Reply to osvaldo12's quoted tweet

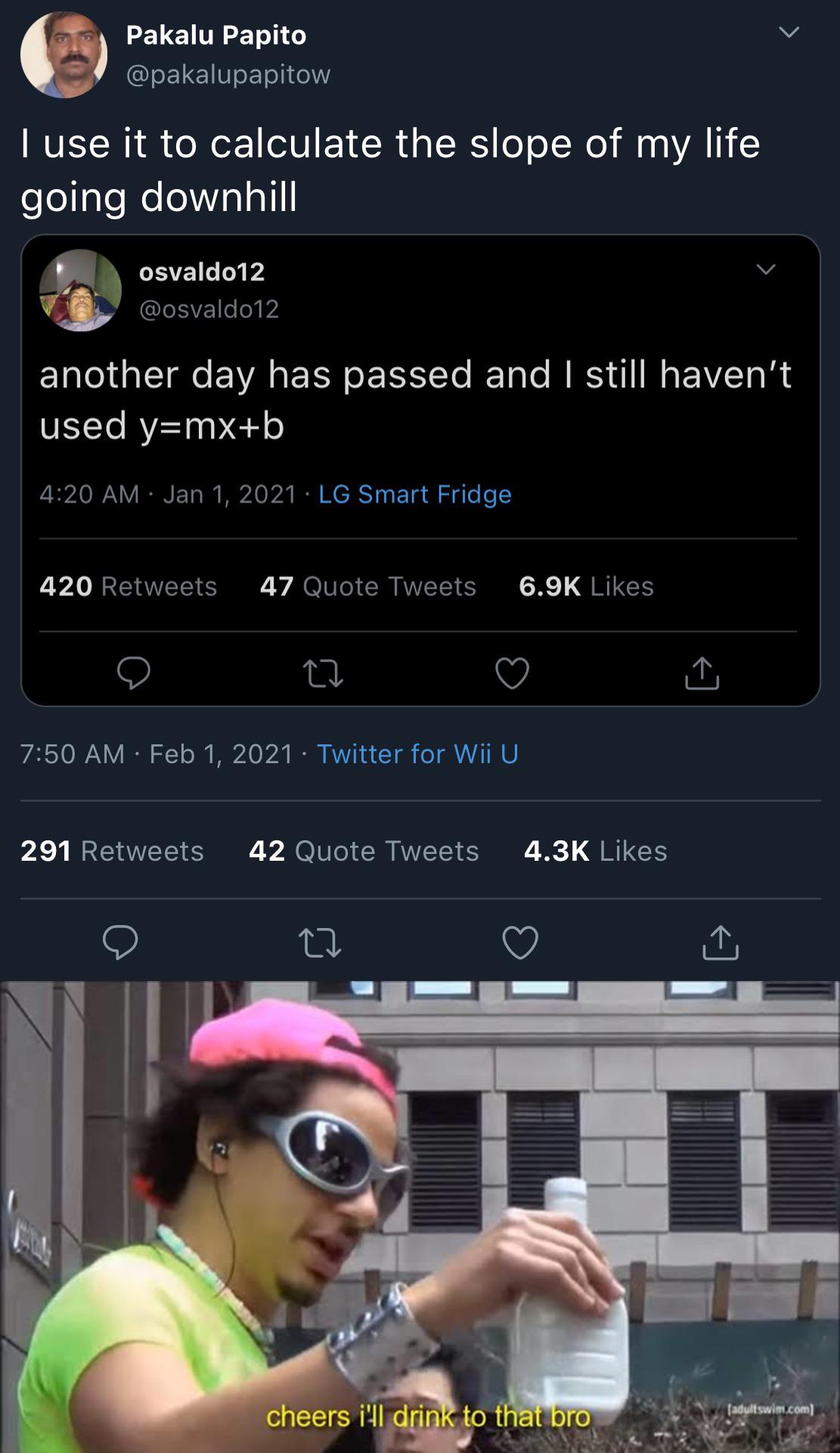(133, 672)
